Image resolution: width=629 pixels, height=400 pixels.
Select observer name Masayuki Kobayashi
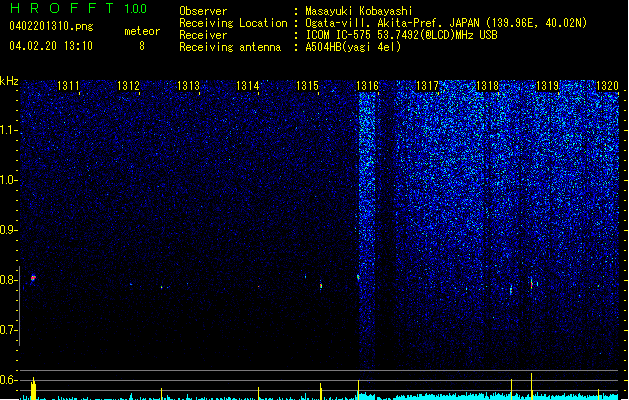pos(359,11)
